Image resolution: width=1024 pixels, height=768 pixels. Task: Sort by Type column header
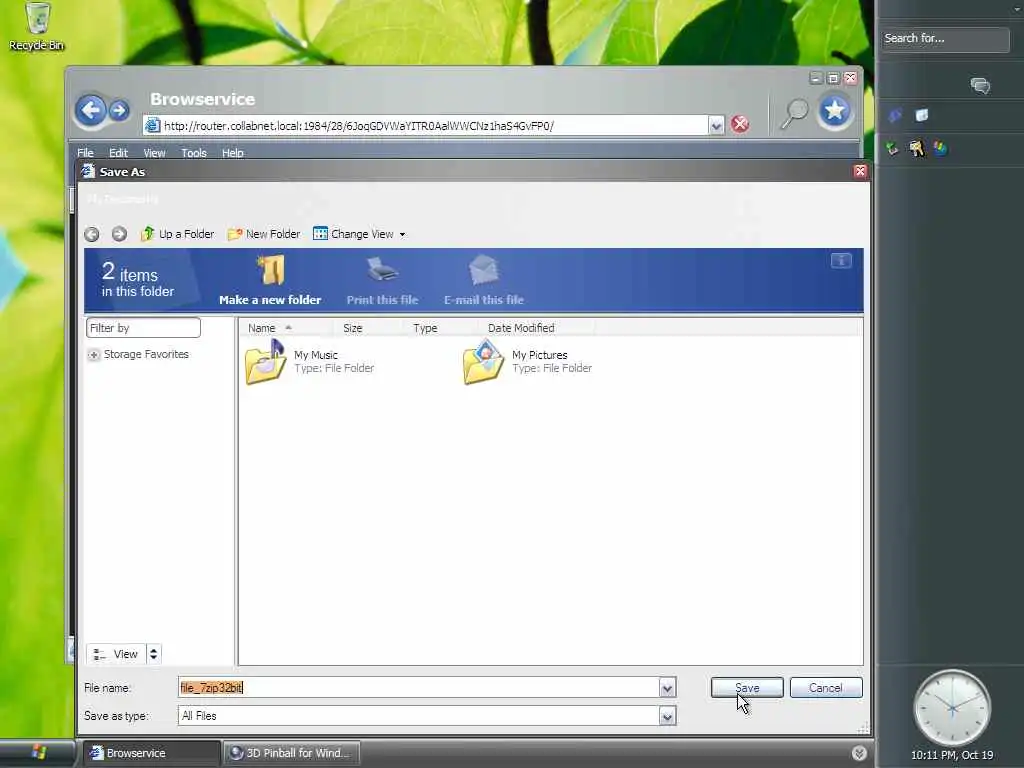(x=441, y=328)
